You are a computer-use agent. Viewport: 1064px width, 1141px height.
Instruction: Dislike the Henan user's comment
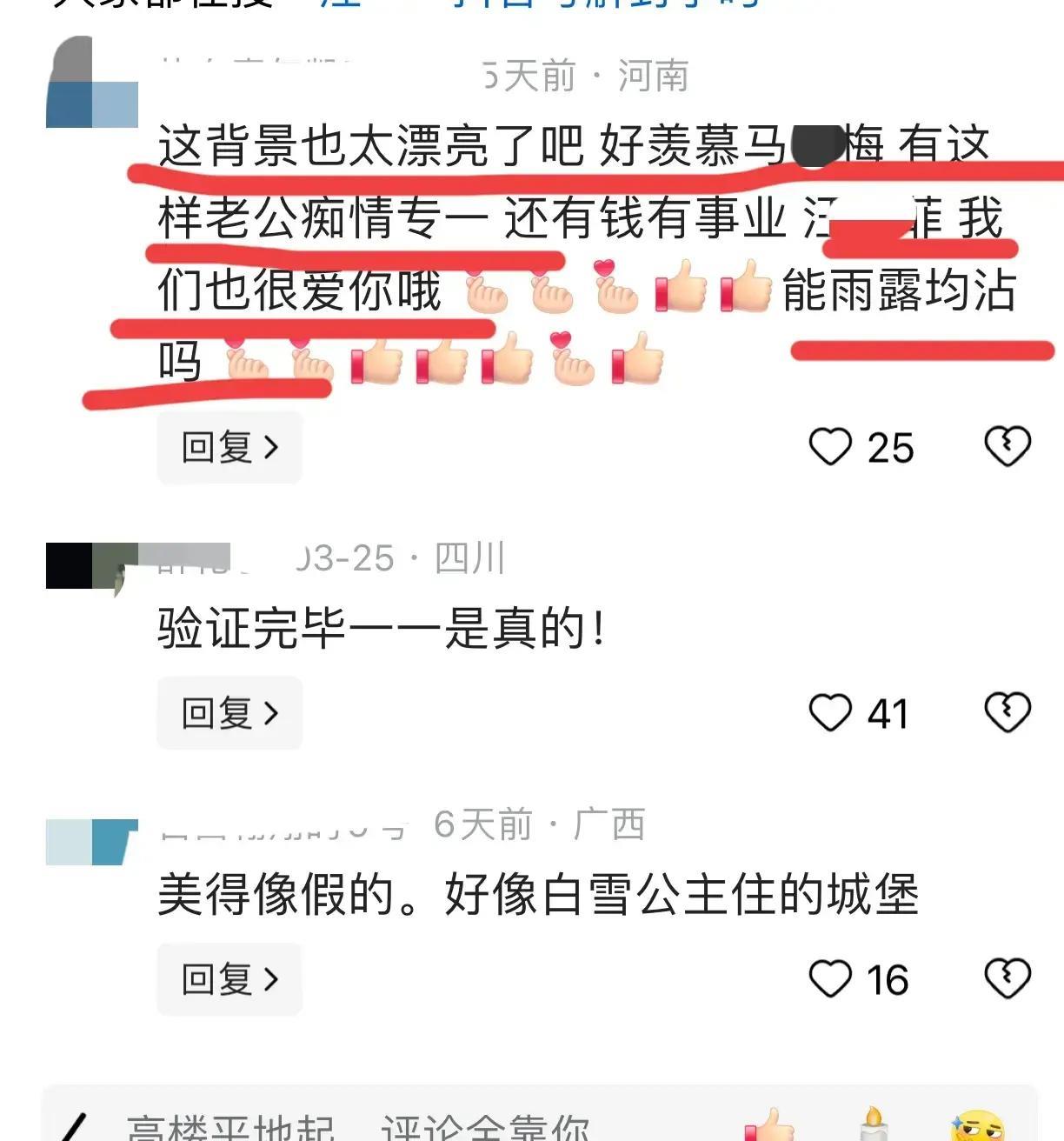(x=1007, y=447)
